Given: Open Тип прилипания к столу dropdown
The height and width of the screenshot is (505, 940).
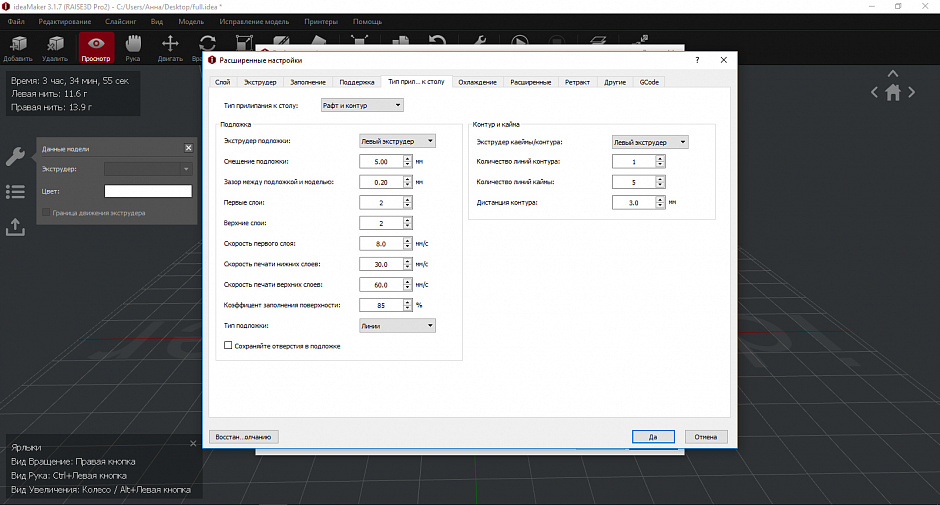Looking at the screenshot, I should pyautogui.click(x=362, y=105).
